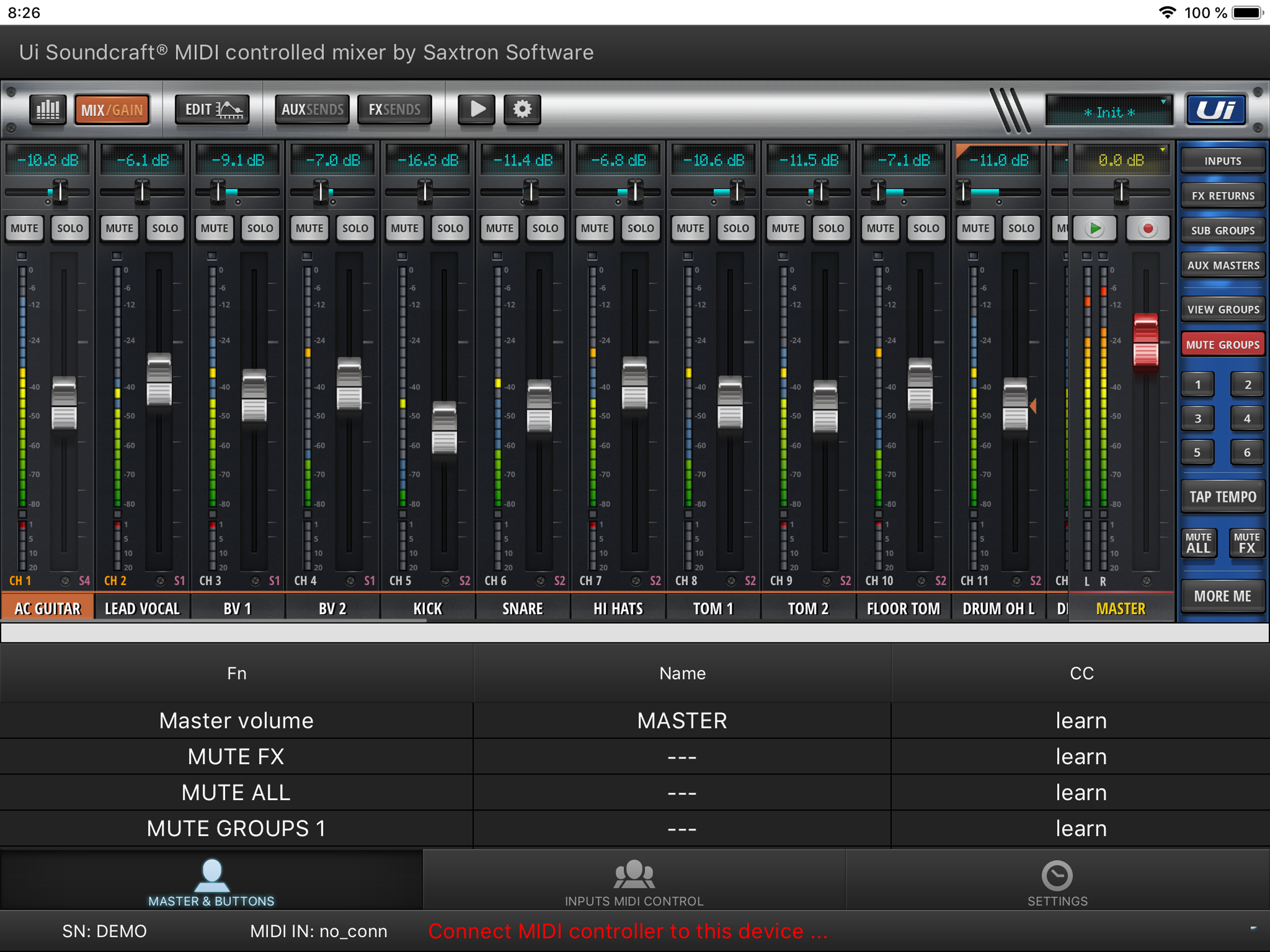Click the EDIT EQ curve button

(x=212, y=109)
